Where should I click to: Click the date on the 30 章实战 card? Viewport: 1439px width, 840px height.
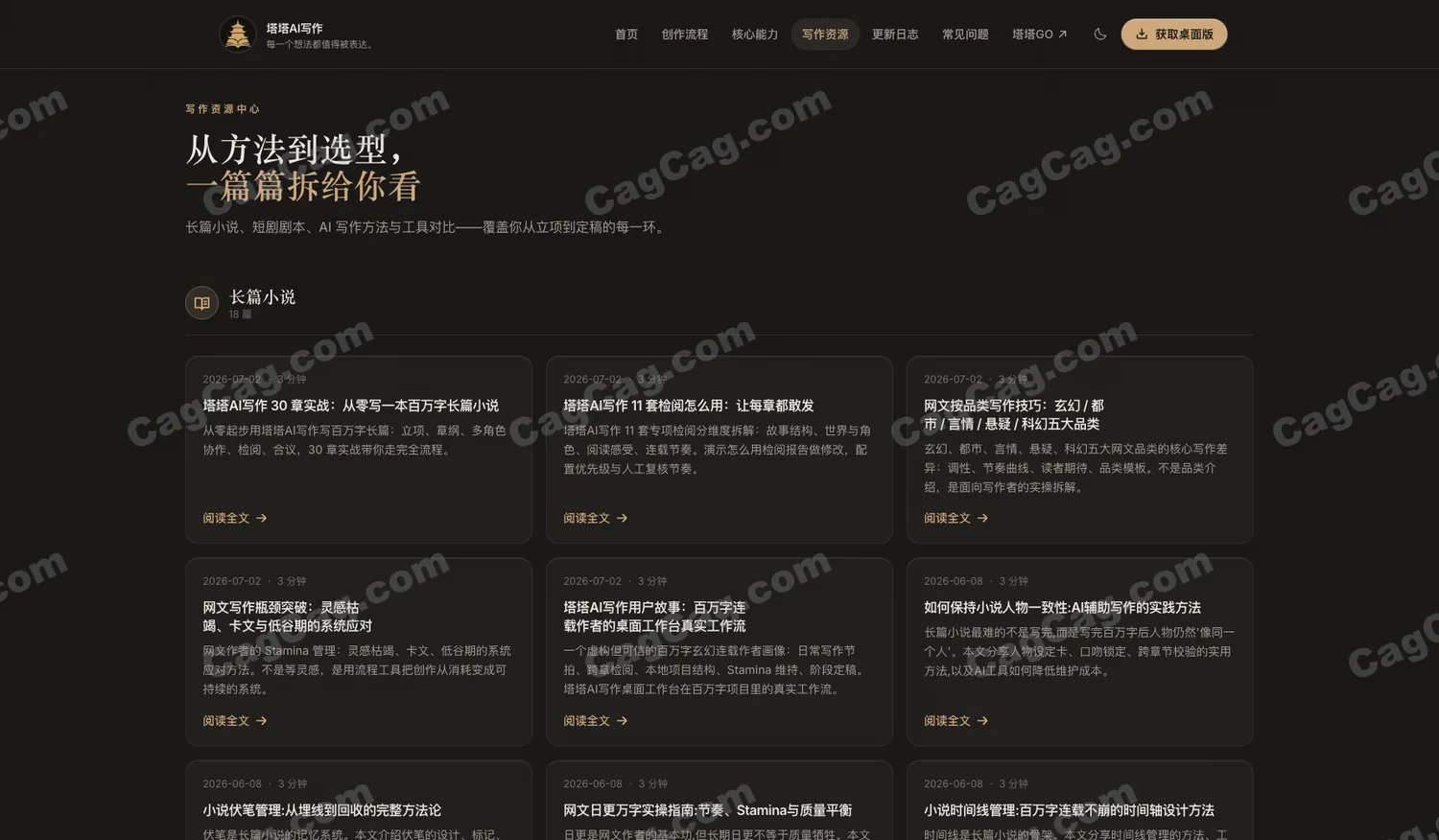[232, 380]
